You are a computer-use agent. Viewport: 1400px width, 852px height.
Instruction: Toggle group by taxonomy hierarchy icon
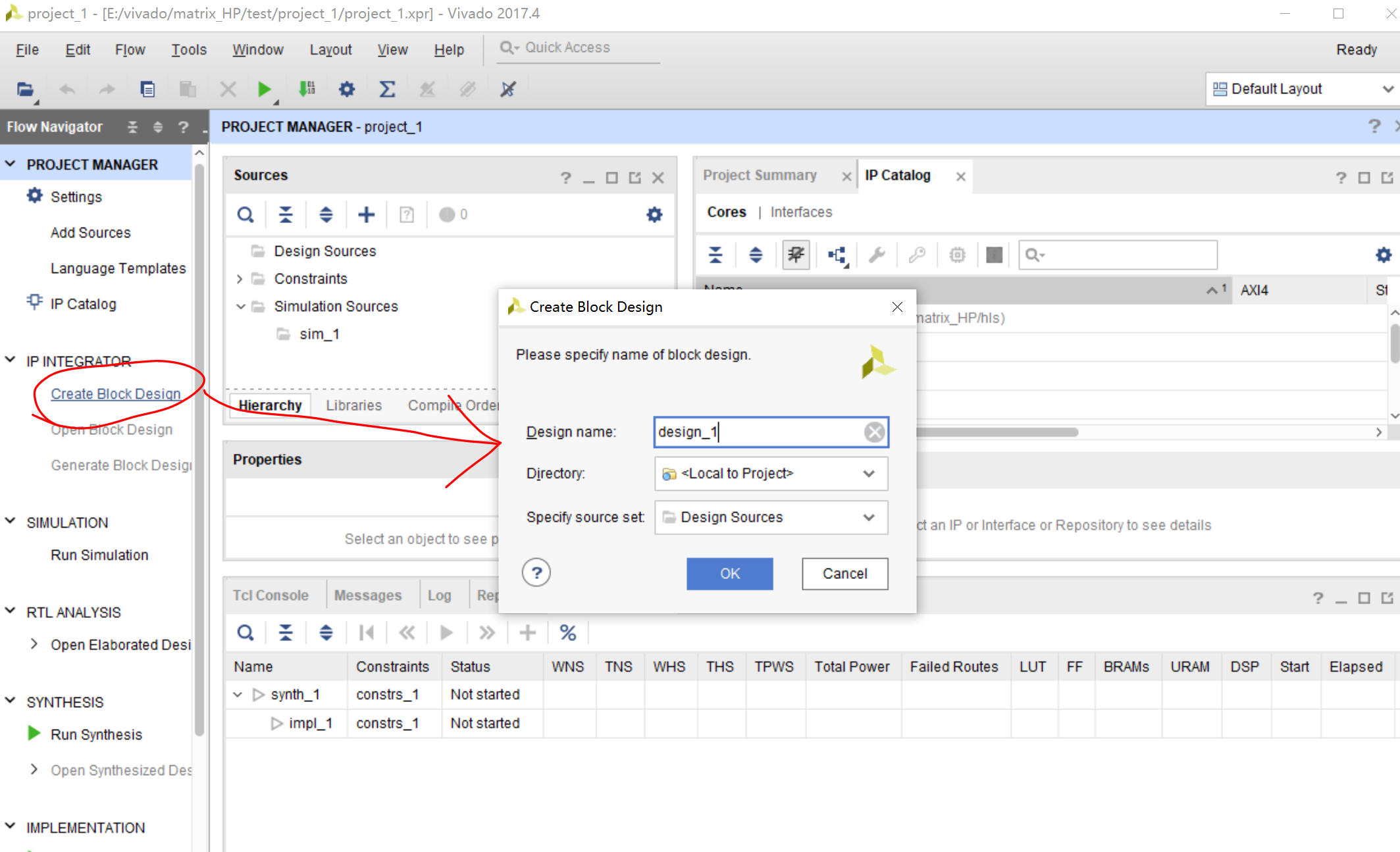(x=837, y=255)
